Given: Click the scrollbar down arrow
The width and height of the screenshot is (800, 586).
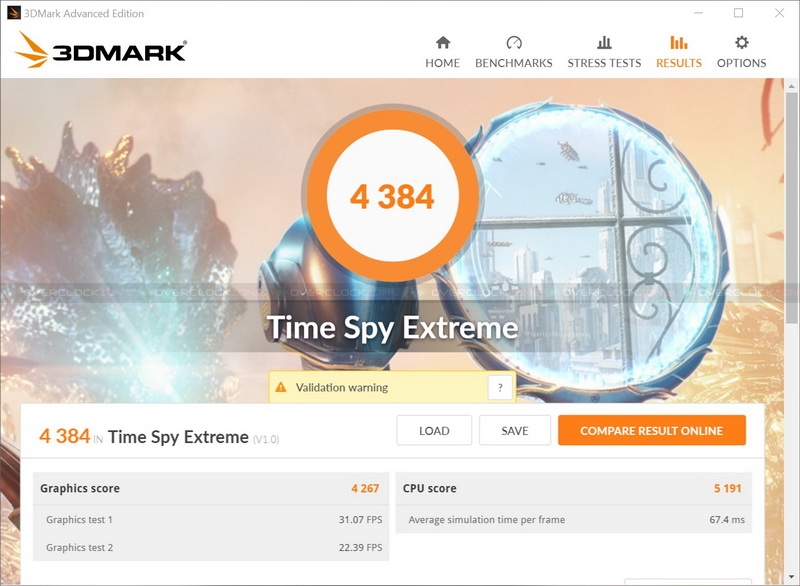Looking at the screenshot, I should click(791, 577).
